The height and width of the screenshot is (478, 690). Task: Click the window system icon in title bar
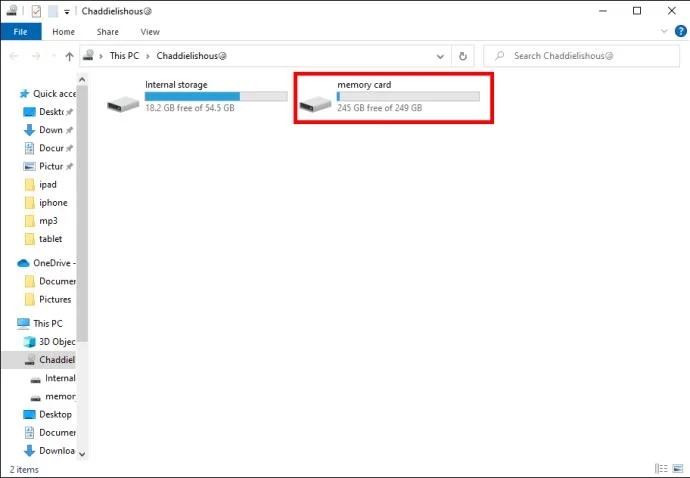pyautogui.click(x=12, y=11)
